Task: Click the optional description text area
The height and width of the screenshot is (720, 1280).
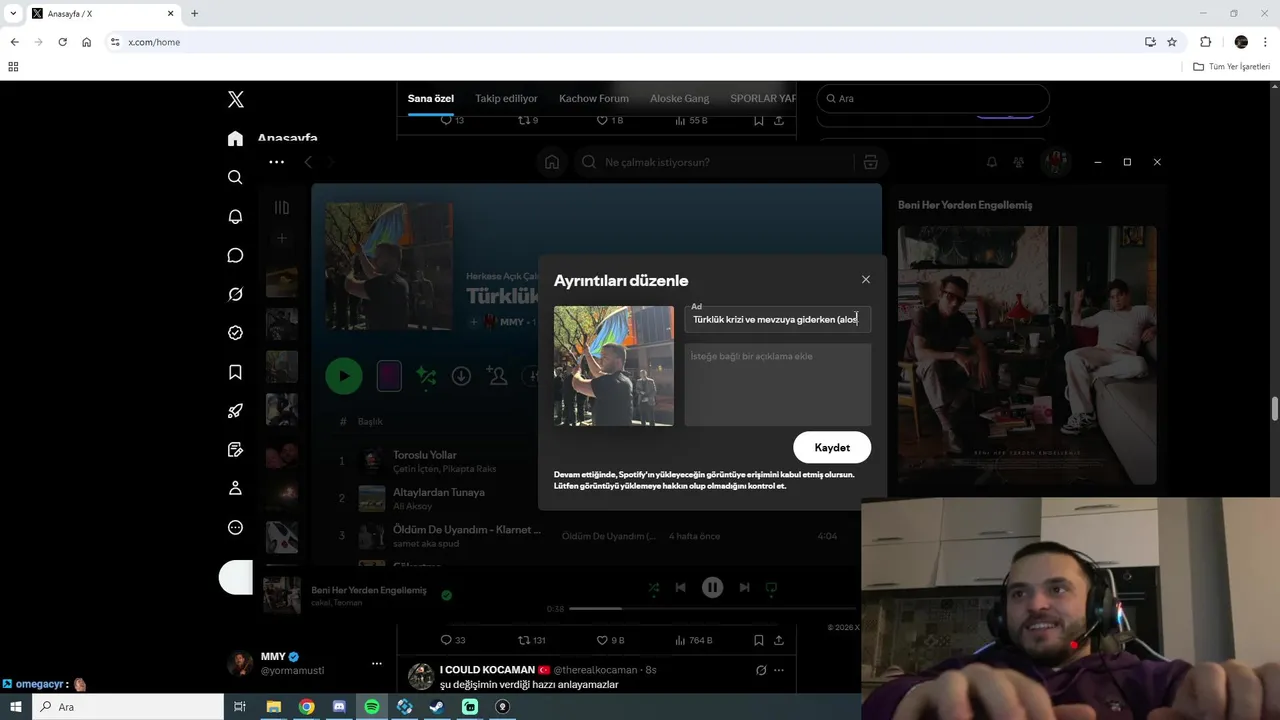Action: point(778,385)
